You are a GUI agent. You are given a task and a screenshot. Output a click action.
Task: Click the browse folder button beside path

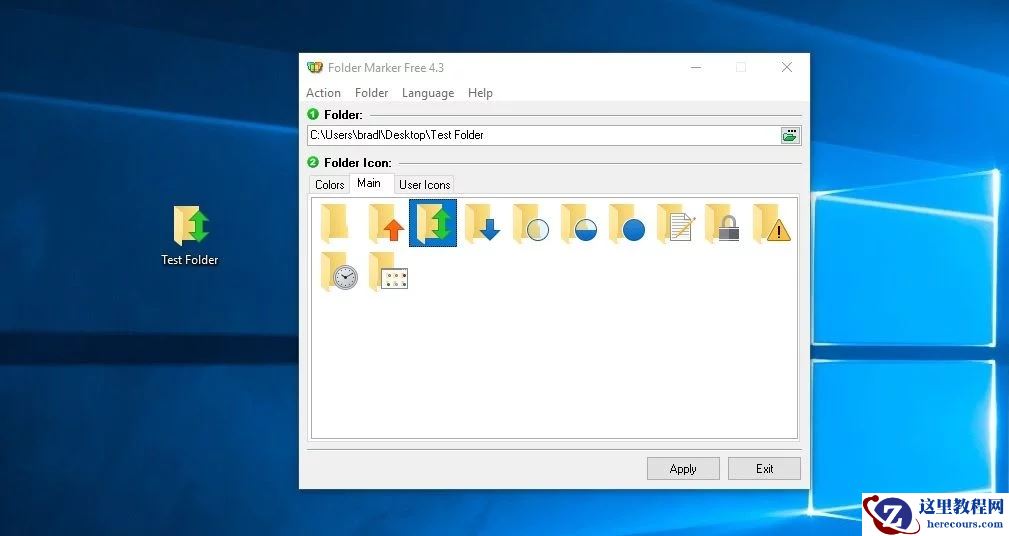790,135
